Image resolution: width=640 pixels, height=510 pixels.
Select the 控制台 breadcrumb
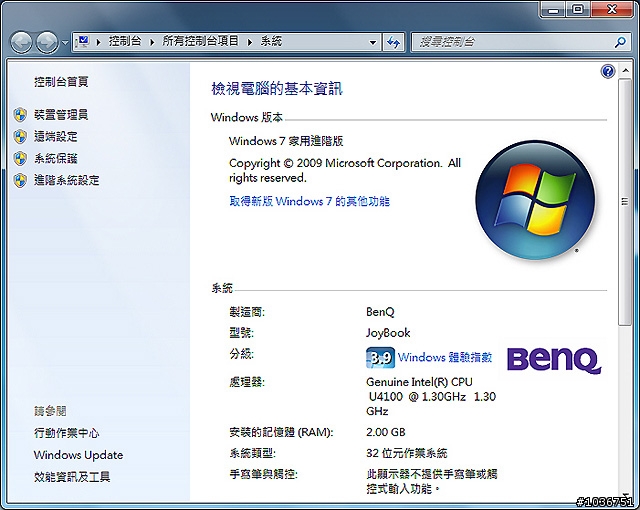tap(125, 41)
